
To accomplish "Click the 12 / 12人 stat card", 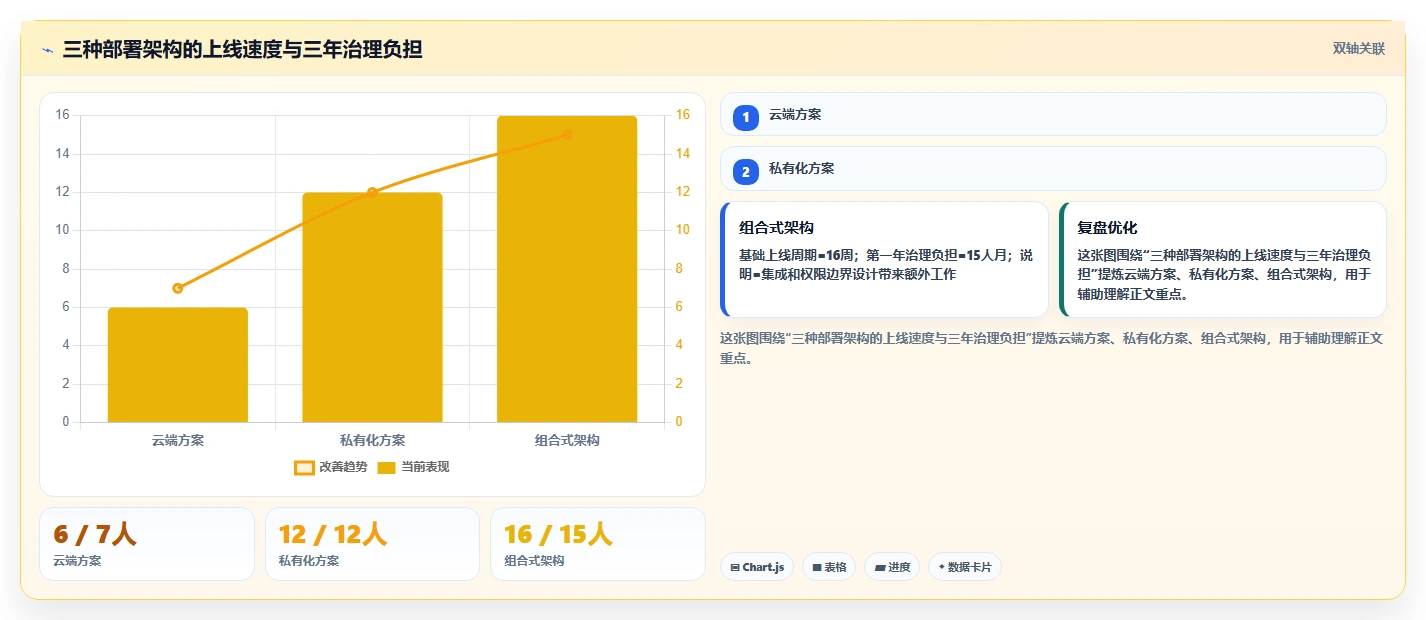I will coord(372,544).
